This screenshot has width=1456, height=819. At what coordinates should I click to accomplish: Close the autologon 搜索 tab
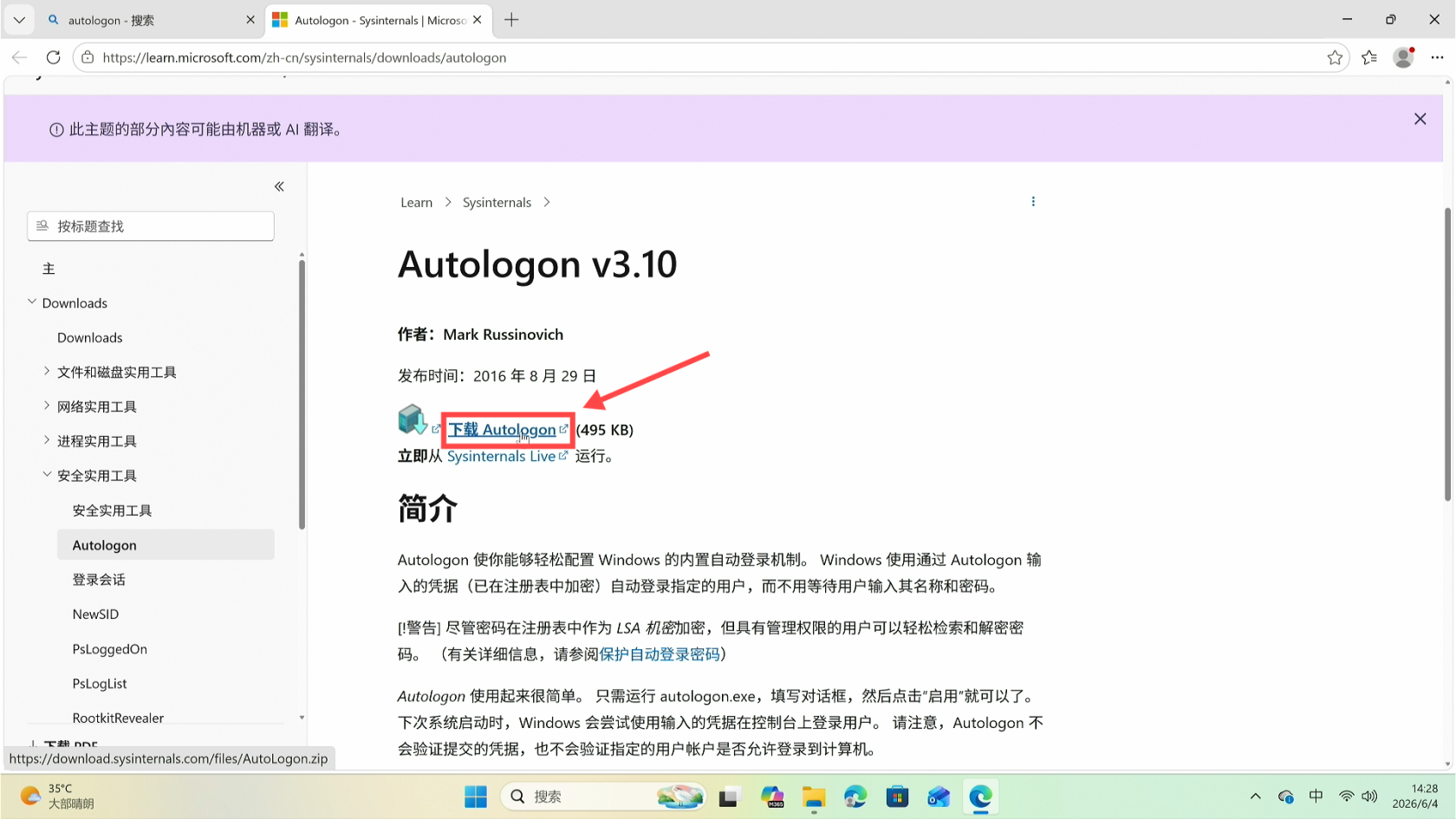tap(250, 19)
